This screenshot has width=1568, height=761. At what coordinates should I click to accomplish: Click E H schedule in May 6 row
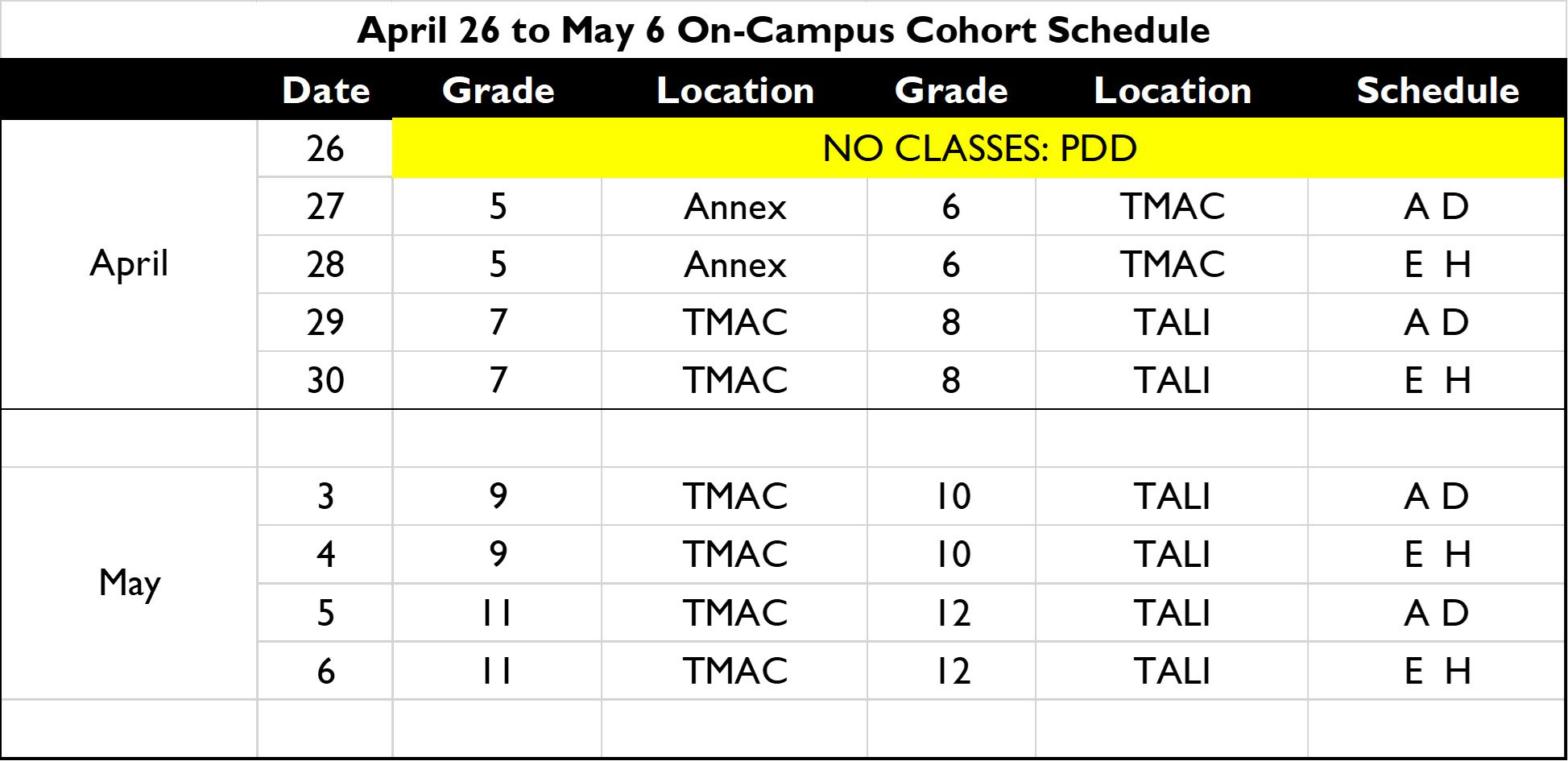(x=1437, y=671)
